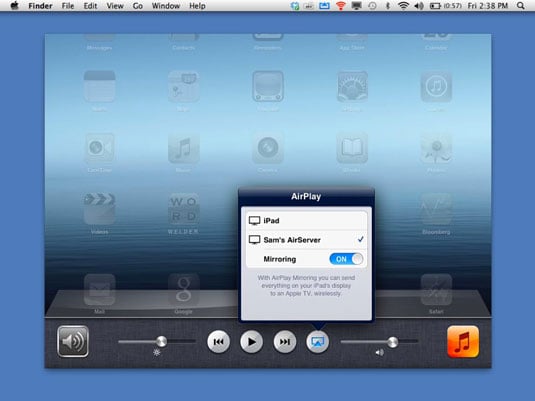The image size is (535, 401).
Task: Open the Edit menu
Action: click(x=90, y=6)
